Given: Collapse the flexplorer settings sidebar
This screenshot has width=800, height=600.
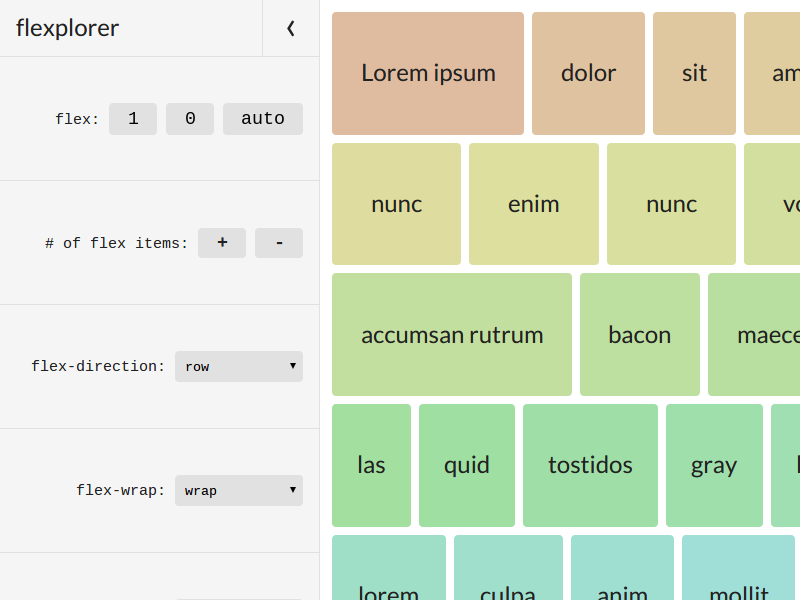Looking at the screenshot, I should 290,28.
